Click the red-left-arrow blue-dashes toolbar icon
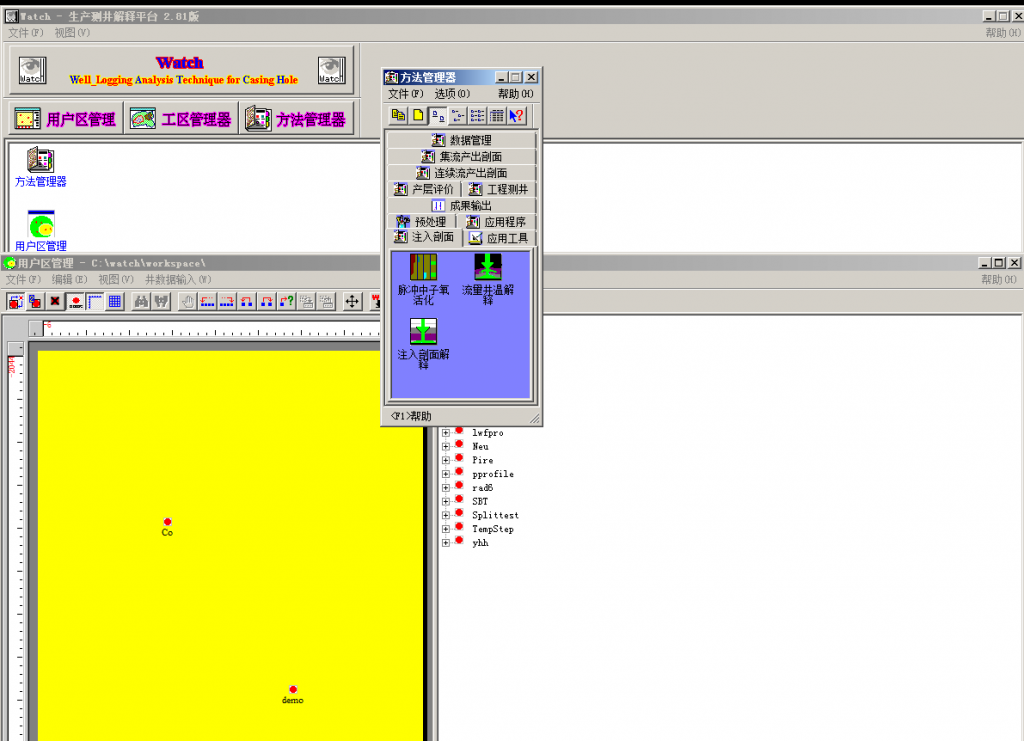Screen dimensions: 1024x741 tap(208, 301)
